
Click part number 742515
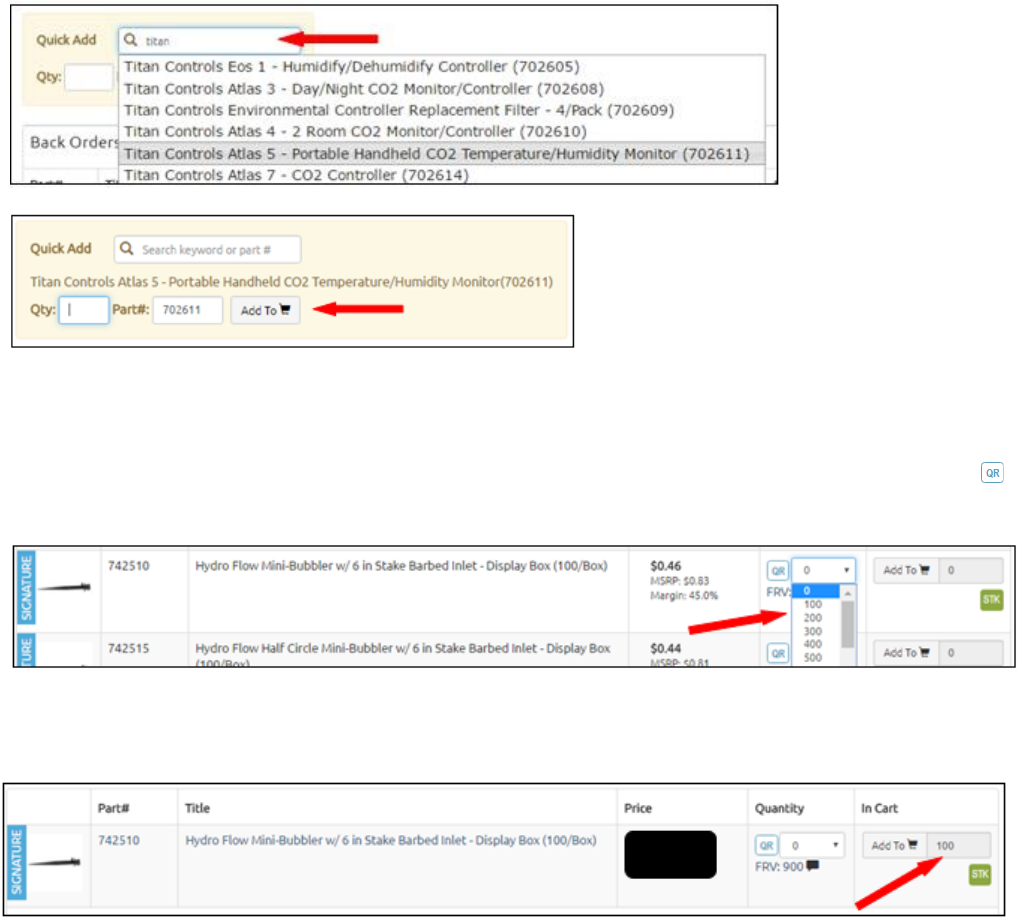[x=128, y=648]
